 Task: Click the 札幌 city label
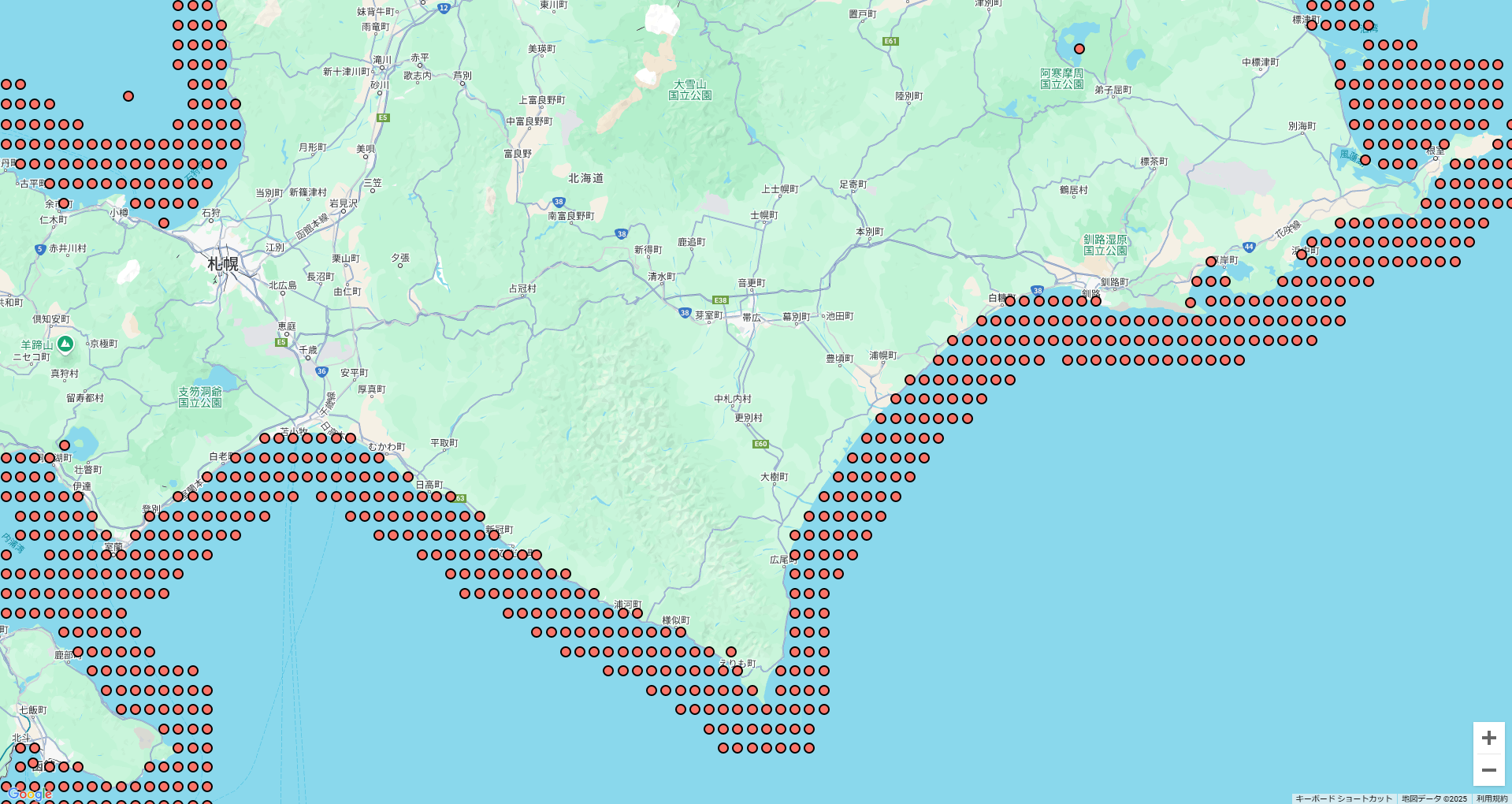click(223, 264)
